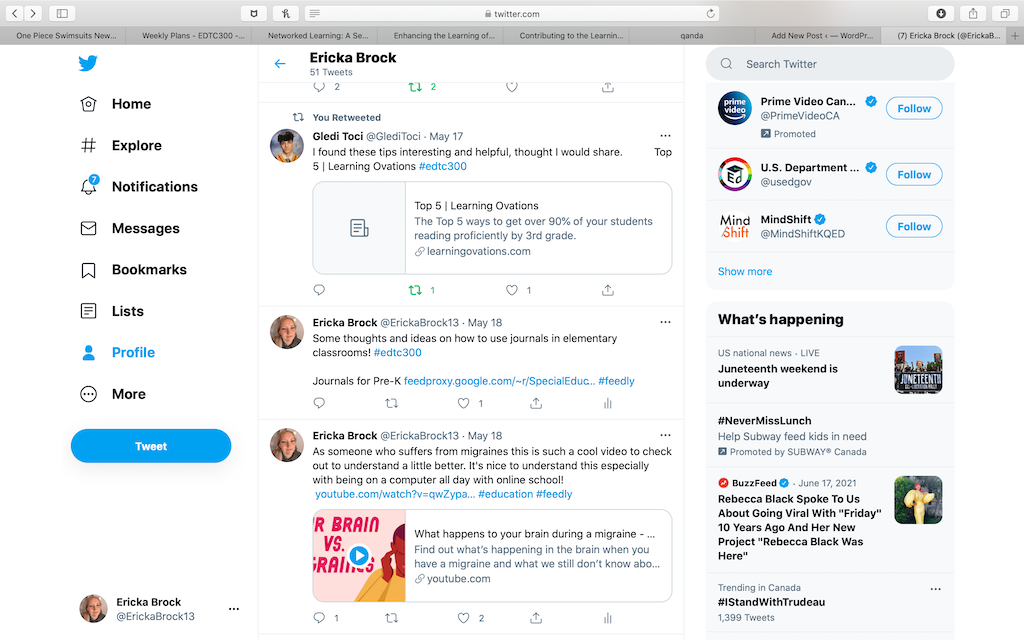Switch to the Weekly Plans - EDTC300 tab
Image resolution: width=1024 pixels, height=640 pixels.
(x=193, y=35)
